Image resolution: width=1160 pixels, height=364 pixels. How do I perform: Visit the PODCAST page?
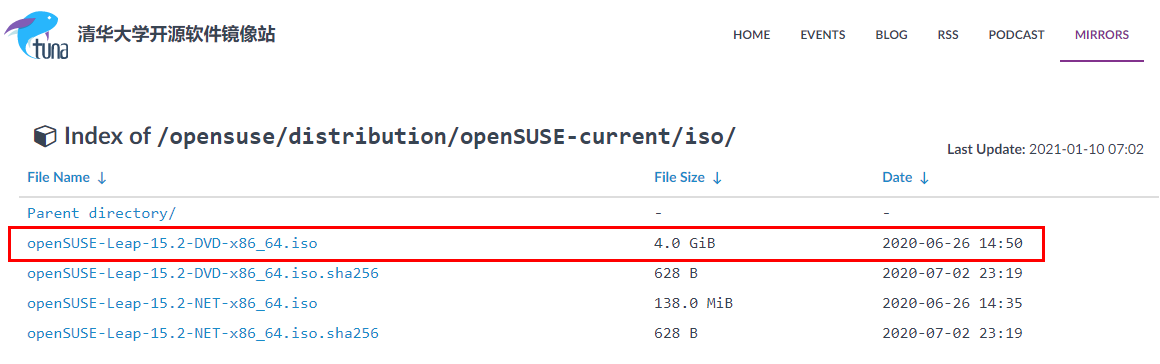[1016, 35]
